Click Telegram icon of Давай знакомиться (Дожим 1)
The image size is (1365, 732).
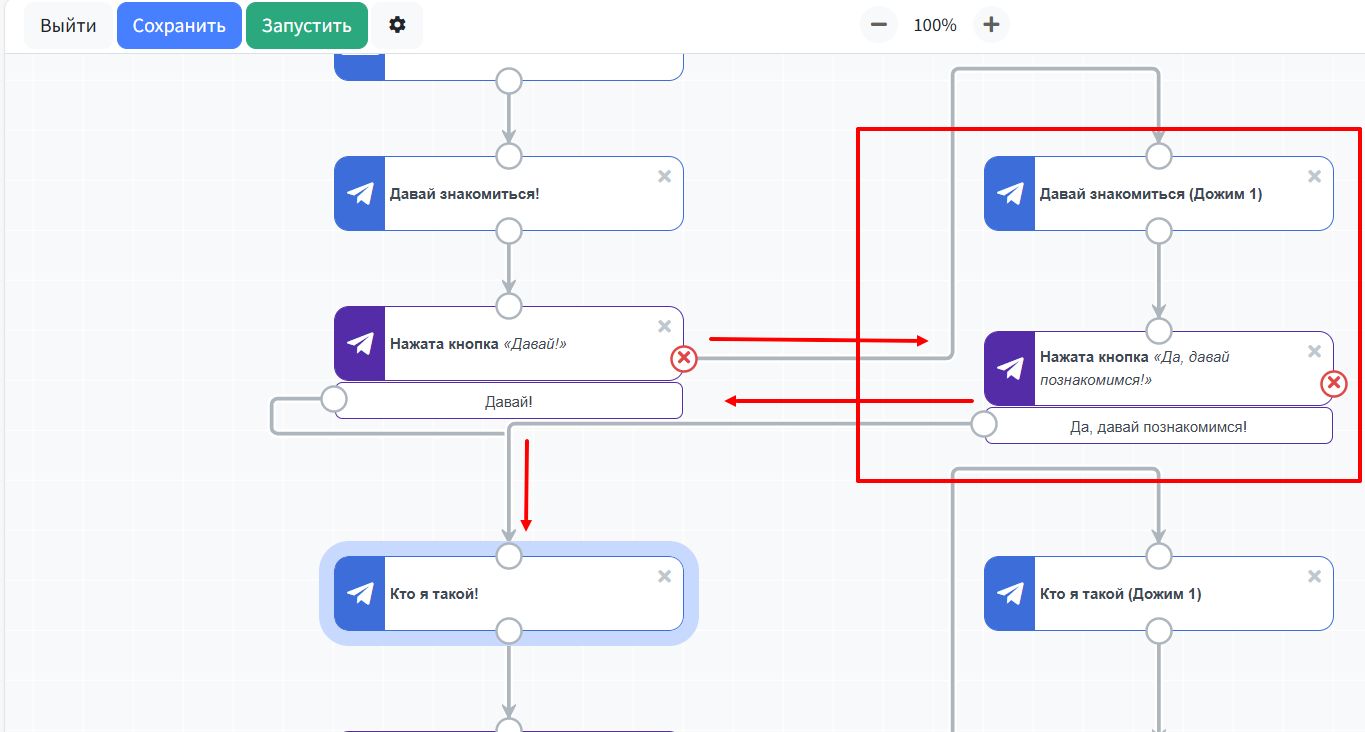tap(1010, 194)
